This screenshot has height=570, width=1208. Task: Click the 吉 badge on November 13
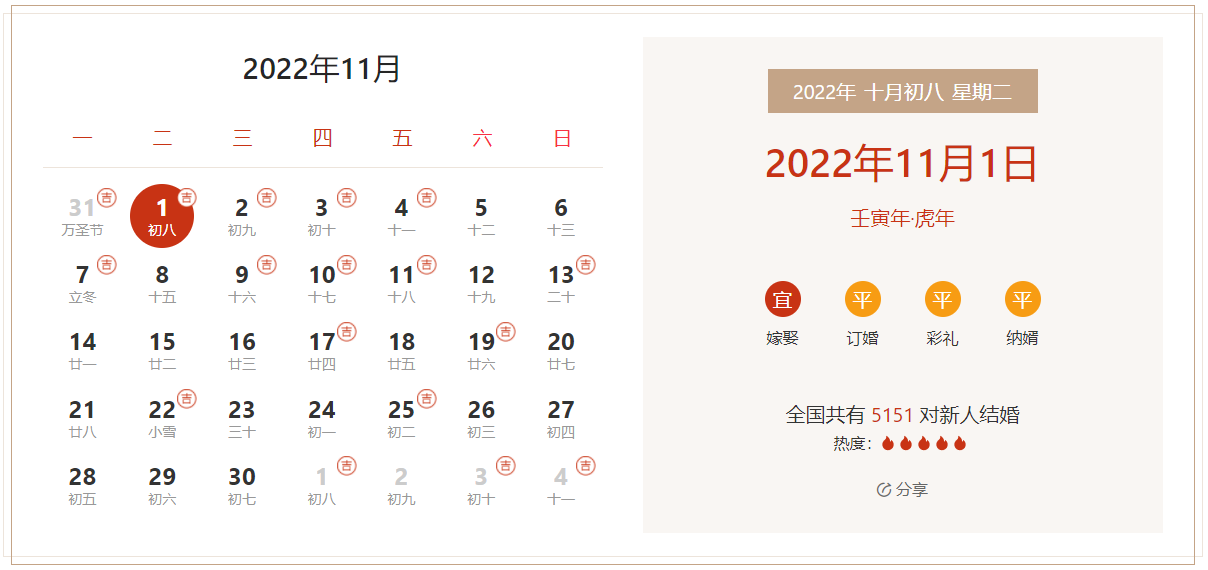click(586, 265)
